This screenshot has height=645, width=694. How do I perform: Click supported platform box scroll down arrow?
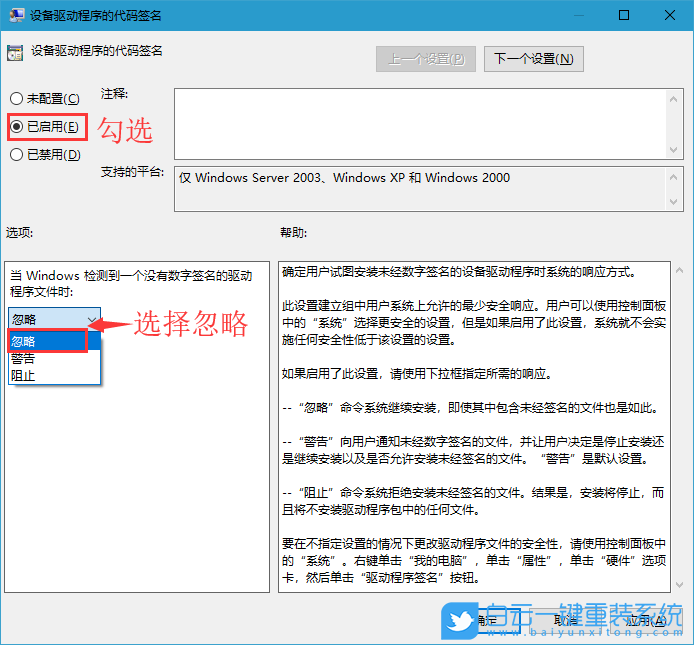tap(674, 202)
